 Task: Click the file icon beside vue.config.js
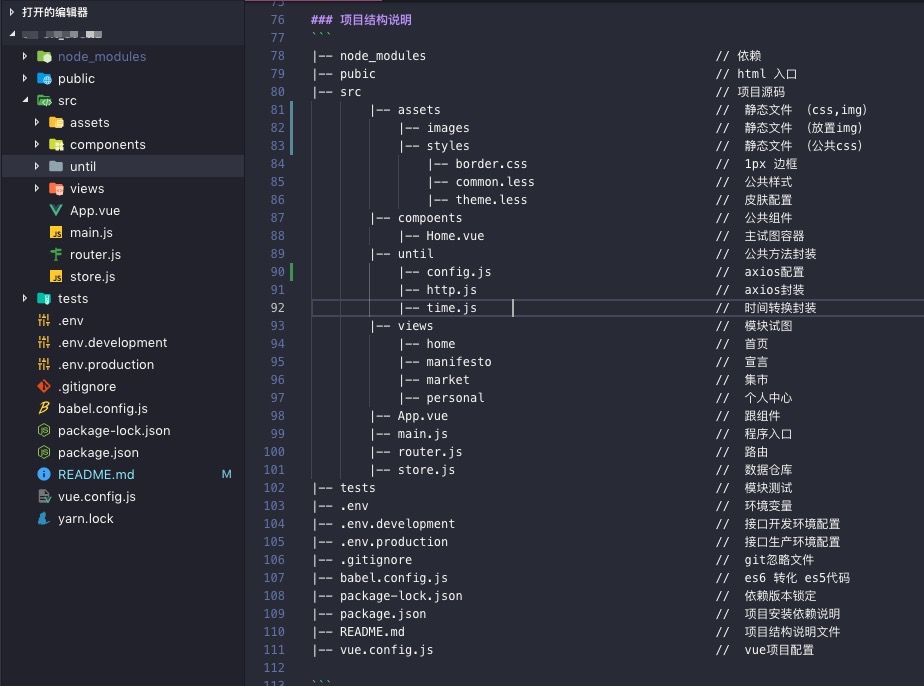[x=44, y=497]
